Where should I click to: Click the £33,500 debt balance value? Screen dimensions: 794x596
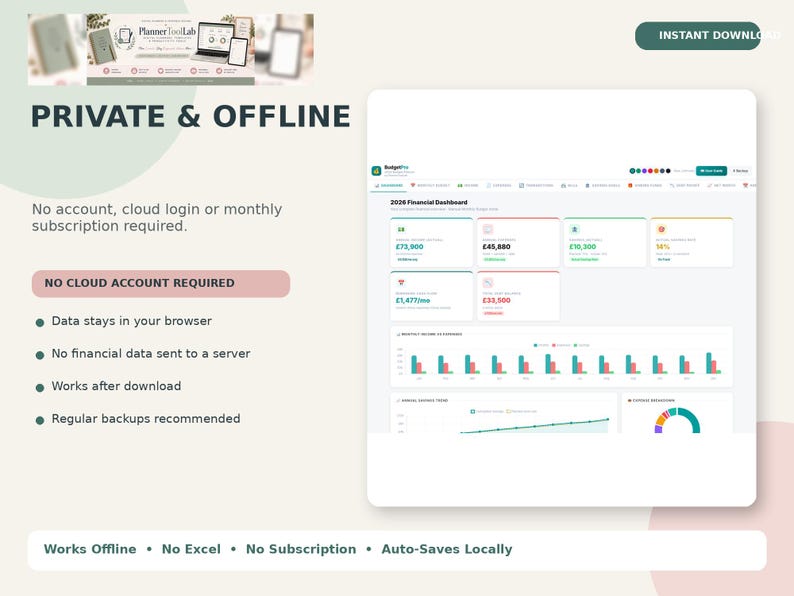[496, 300]
